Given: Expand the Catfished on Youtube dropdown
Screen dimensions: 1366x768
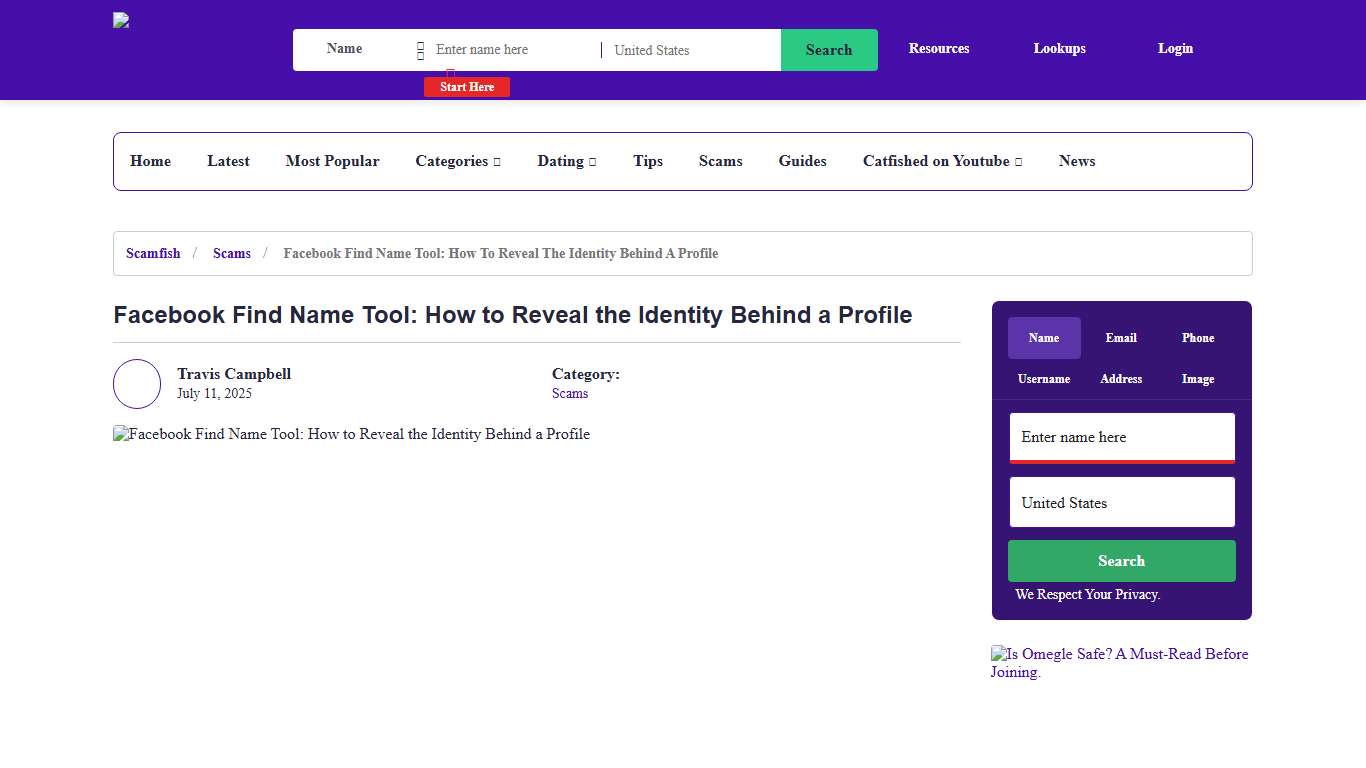Looking at the screenshot, I should tap(941, 161).
